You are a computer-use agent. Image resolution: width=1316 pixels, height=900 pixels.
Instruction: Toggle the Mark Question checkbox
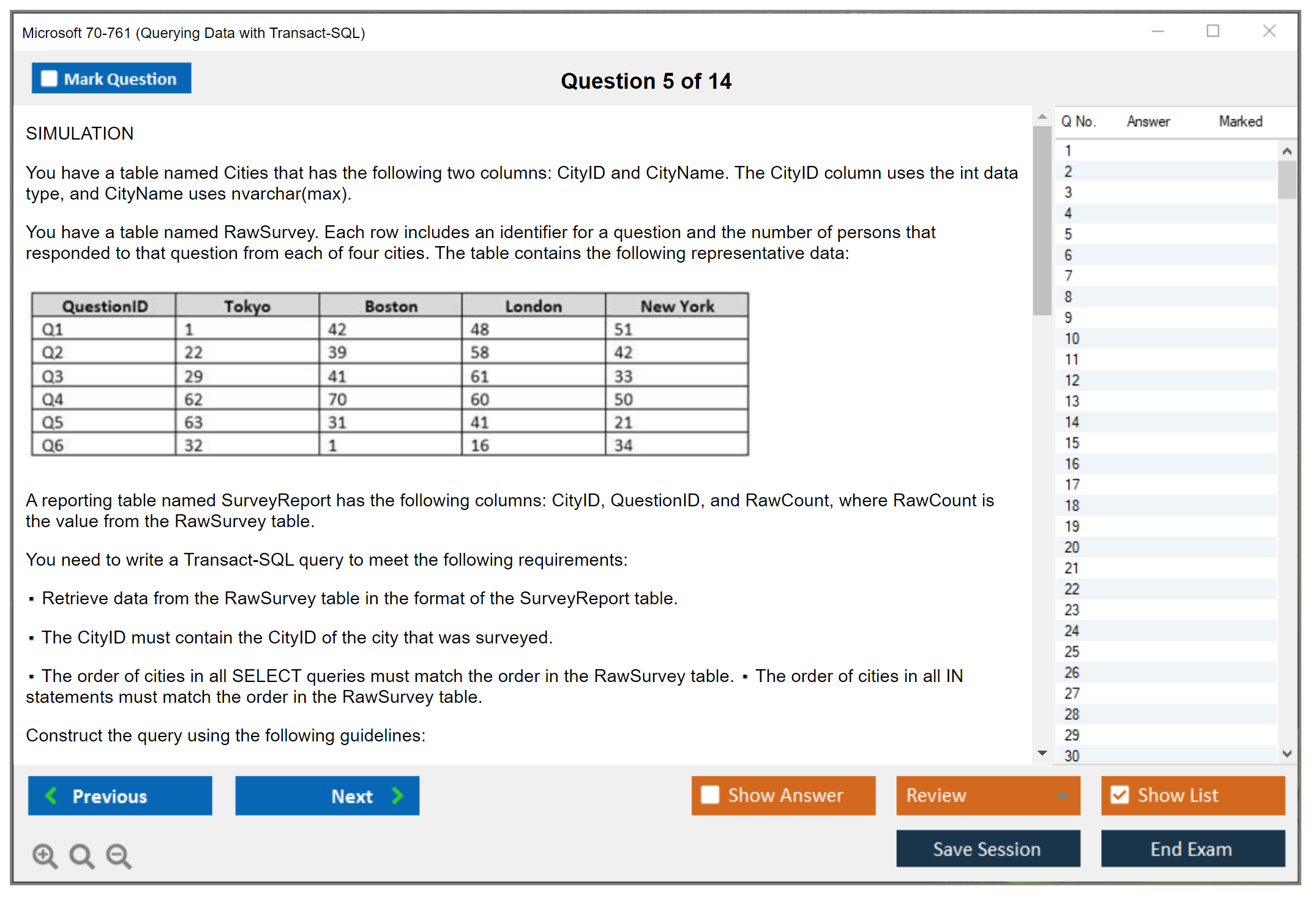pyautogui.click(x=49, y=78)
